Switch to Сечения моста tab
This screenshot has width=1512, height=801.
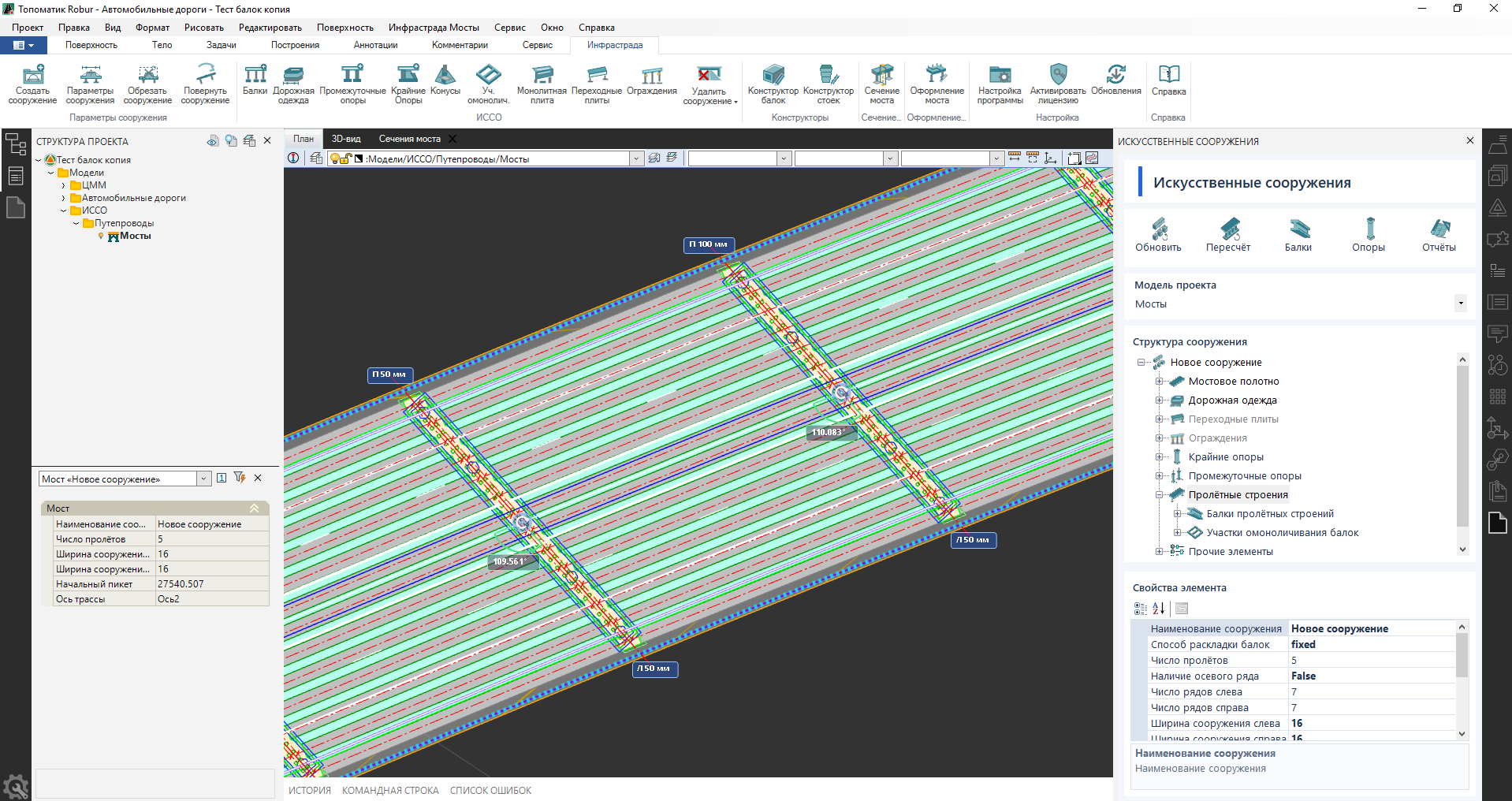click(409, 139)
